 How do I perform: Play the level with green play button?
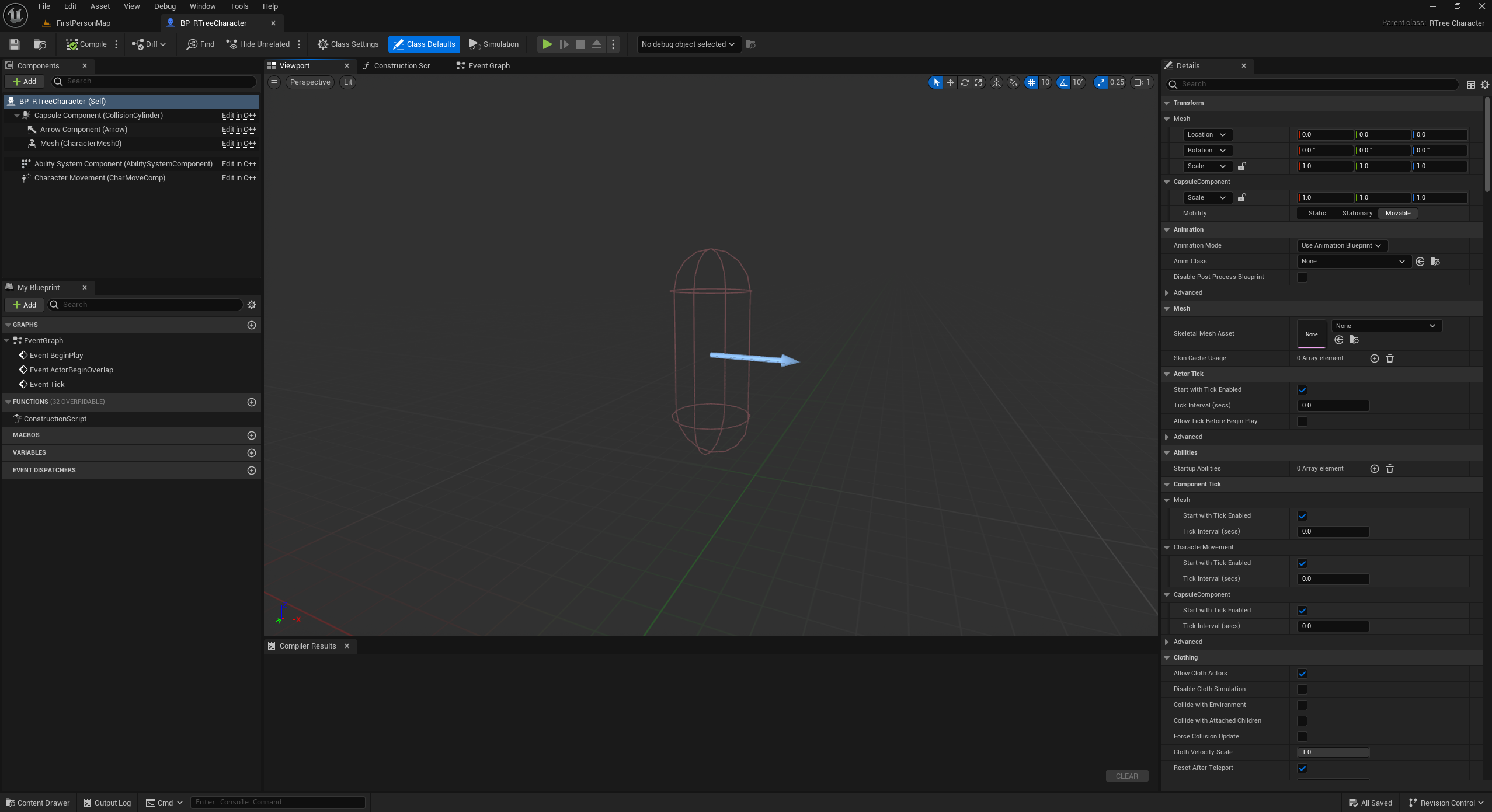[547, 44]
